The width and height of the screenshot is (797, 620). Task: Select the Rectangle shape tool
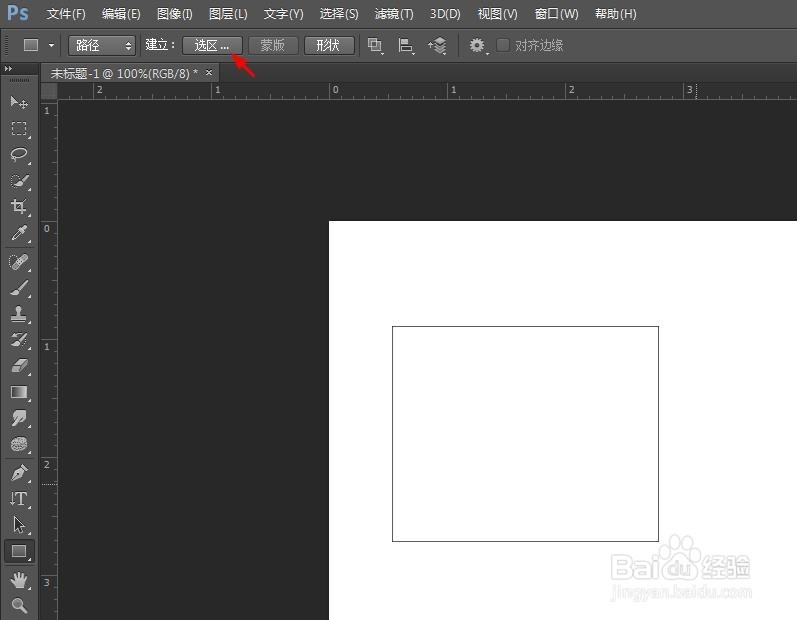point(19,551)
